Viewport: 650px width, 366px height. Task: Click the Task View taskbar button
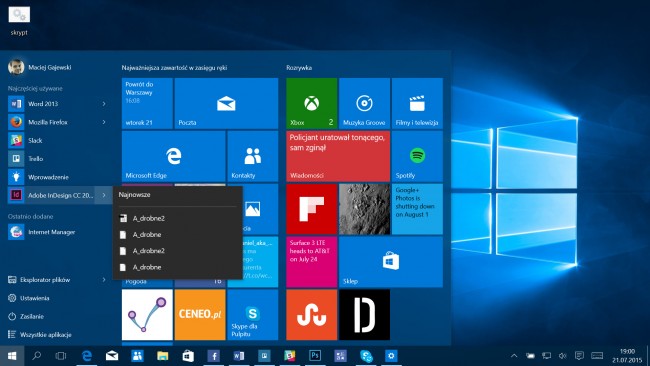click(x=61, y=356)
